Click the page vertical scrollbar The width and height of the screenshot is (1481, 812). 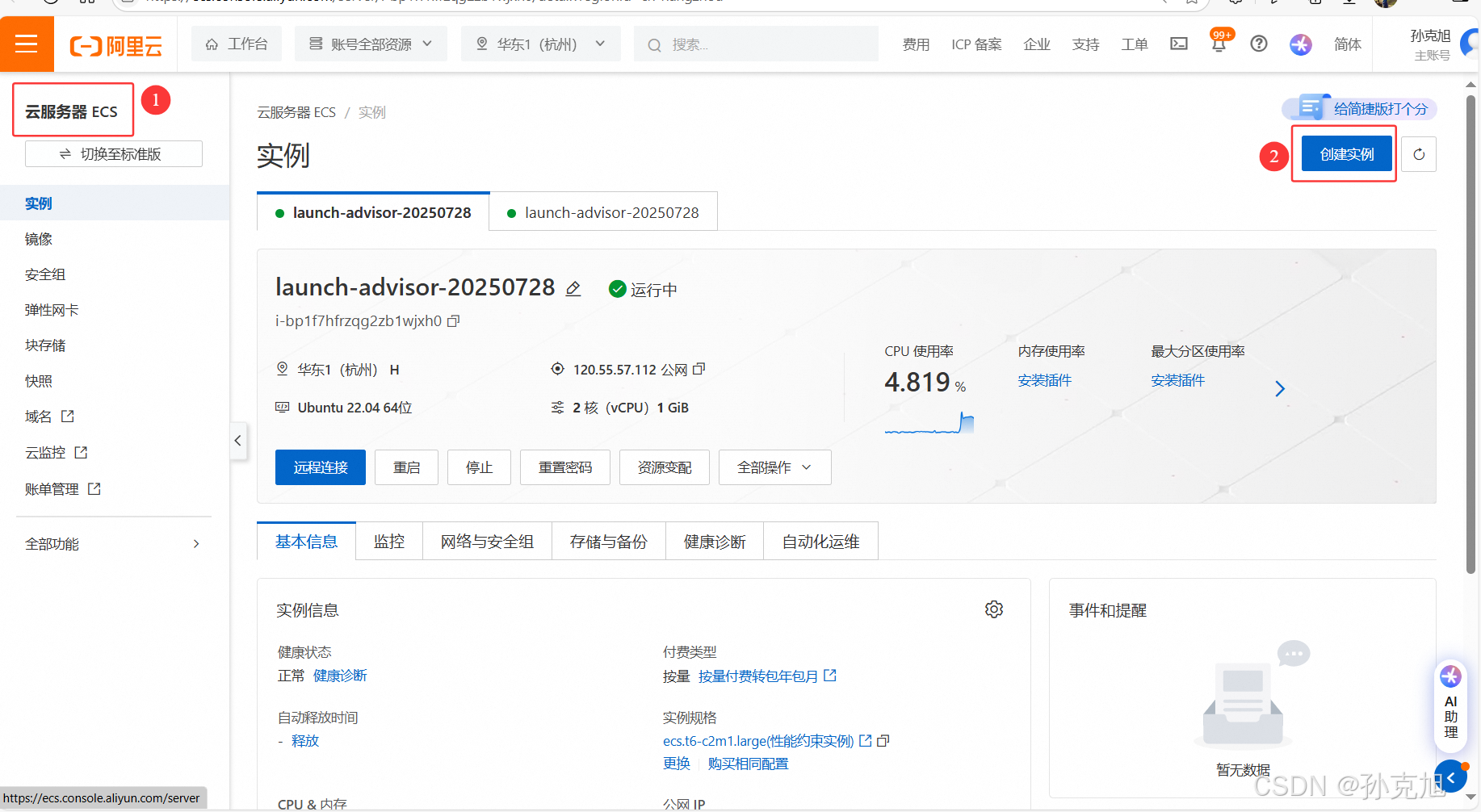tap(1471, 335)
